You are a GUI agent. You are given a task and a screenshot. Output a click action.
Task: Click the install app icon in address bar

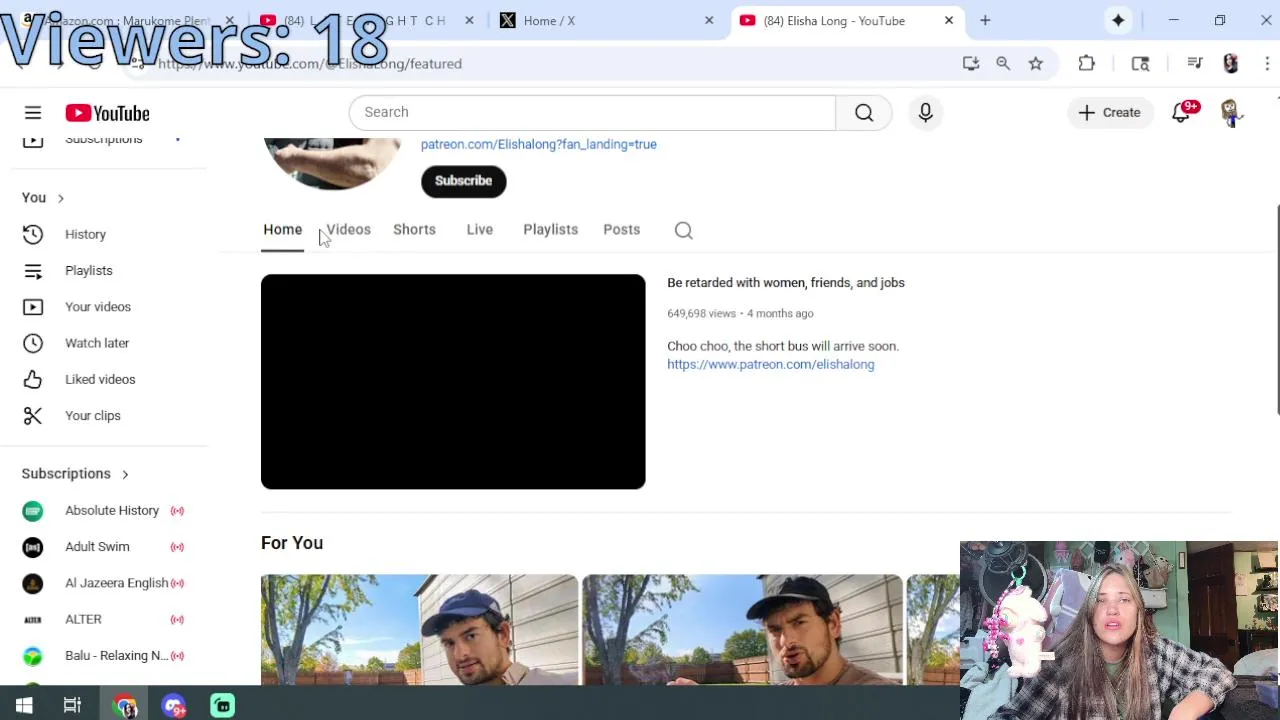[970, 63]
